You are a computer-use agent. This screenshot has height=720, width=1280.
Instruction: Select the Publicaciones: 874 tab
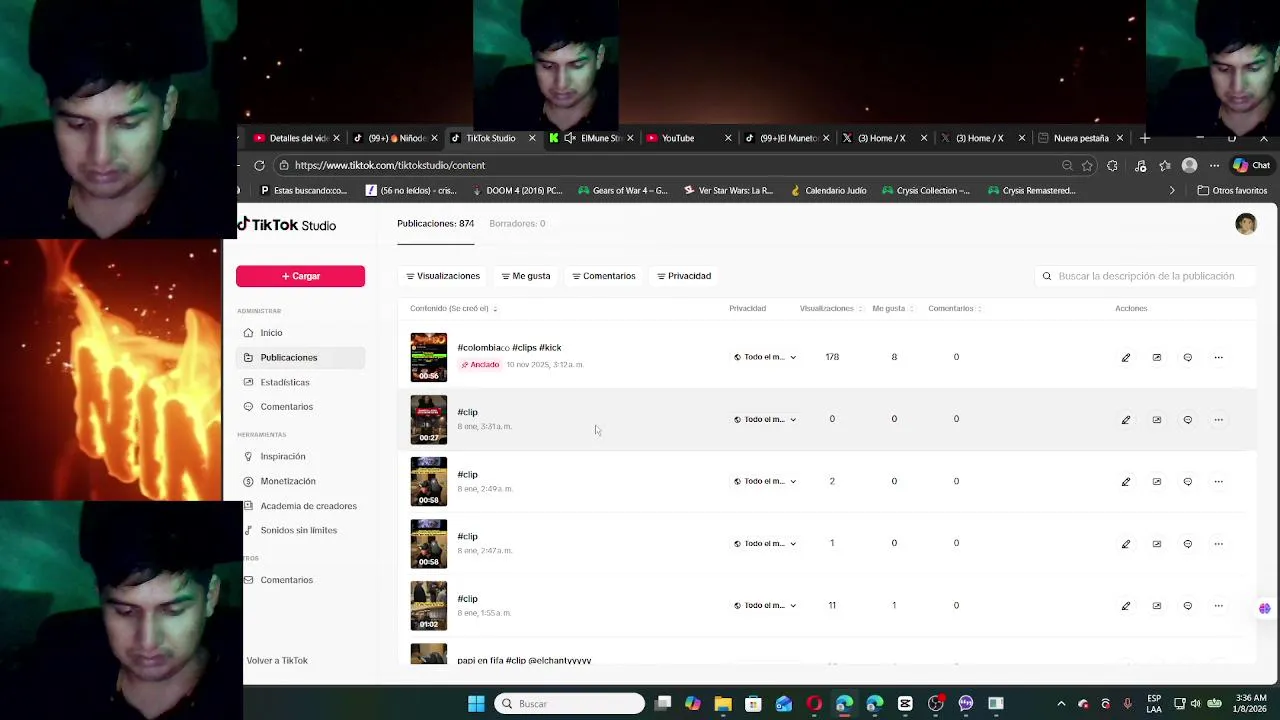[x=435, y=223]
